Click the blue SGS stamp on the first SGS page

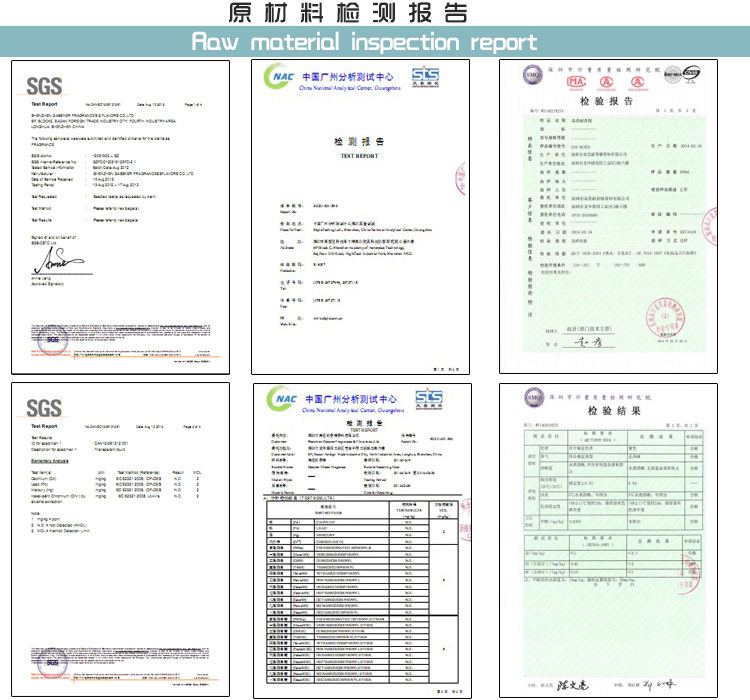pyautogui.click(x=53, y=340)
